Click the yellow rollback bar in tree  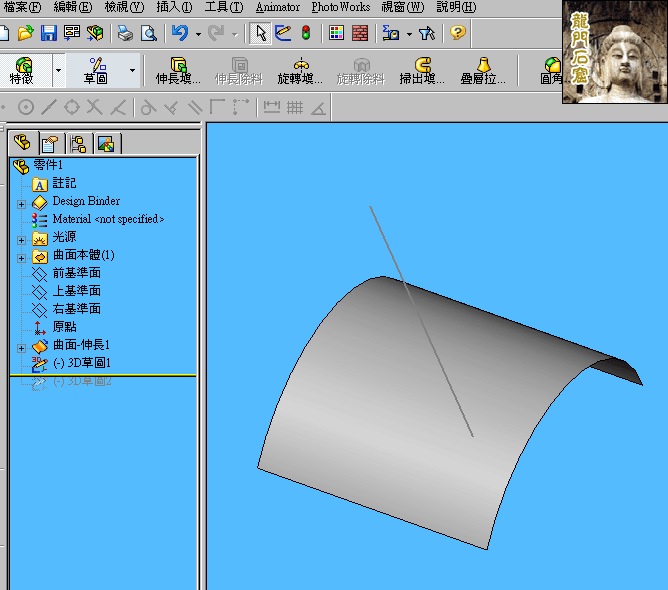pyautogui.click(x=100, y=374)
